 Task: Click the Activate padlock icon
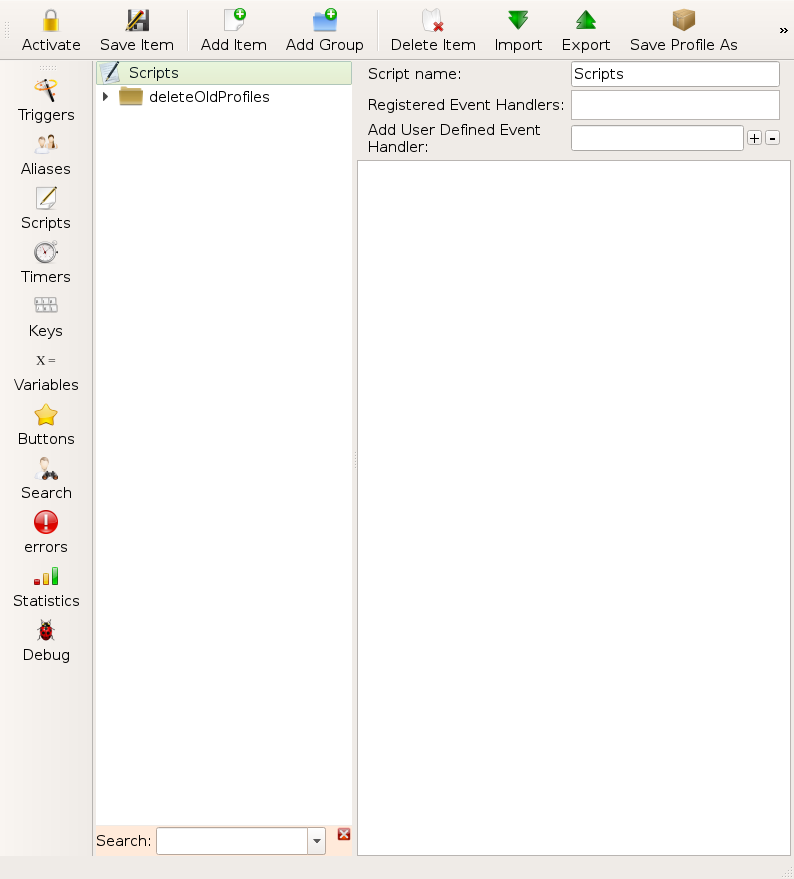(x=50, y=21)
